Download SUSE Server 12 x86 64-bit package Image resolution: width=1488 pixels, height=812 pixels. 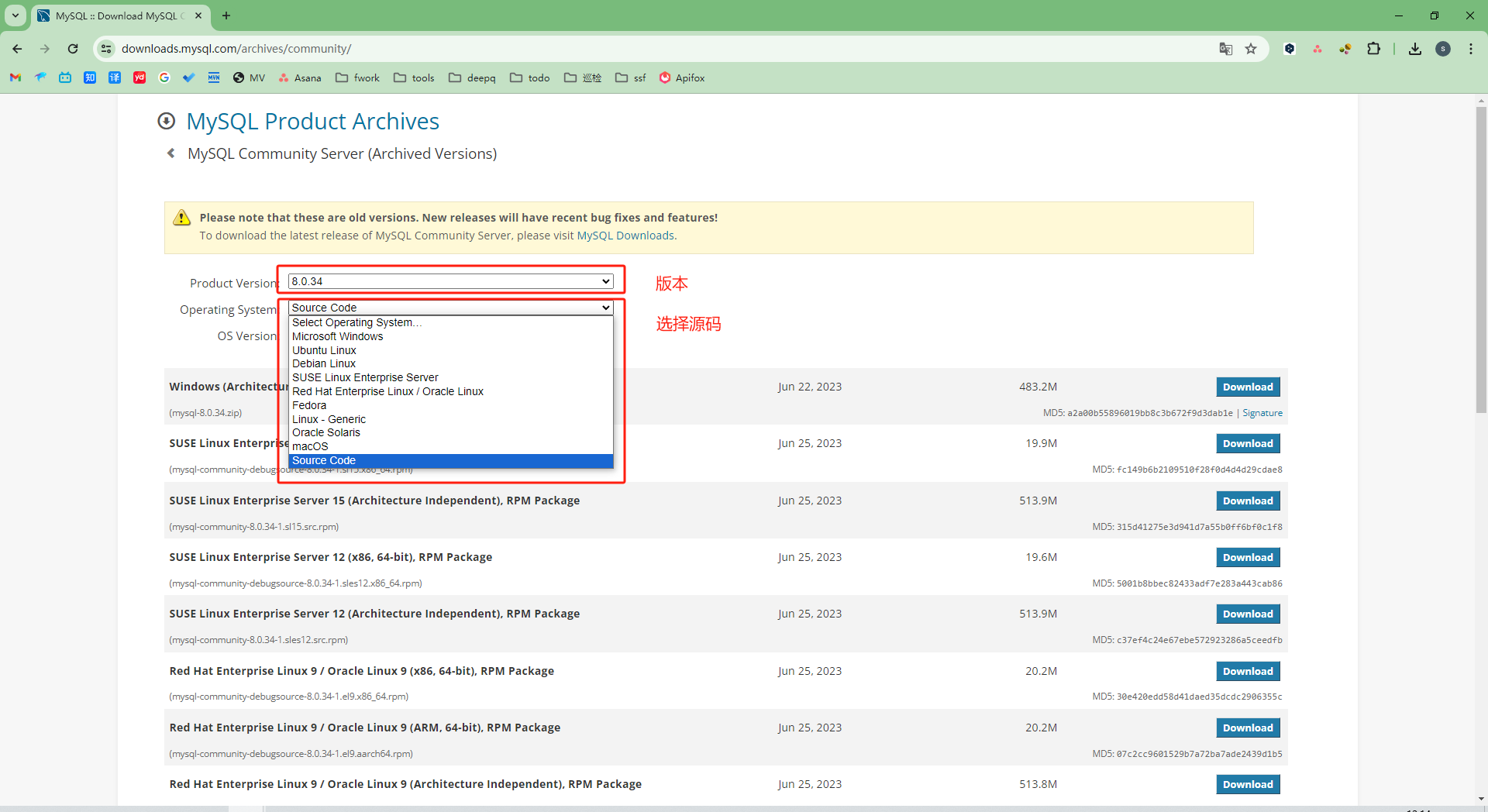coord(1248,557)
